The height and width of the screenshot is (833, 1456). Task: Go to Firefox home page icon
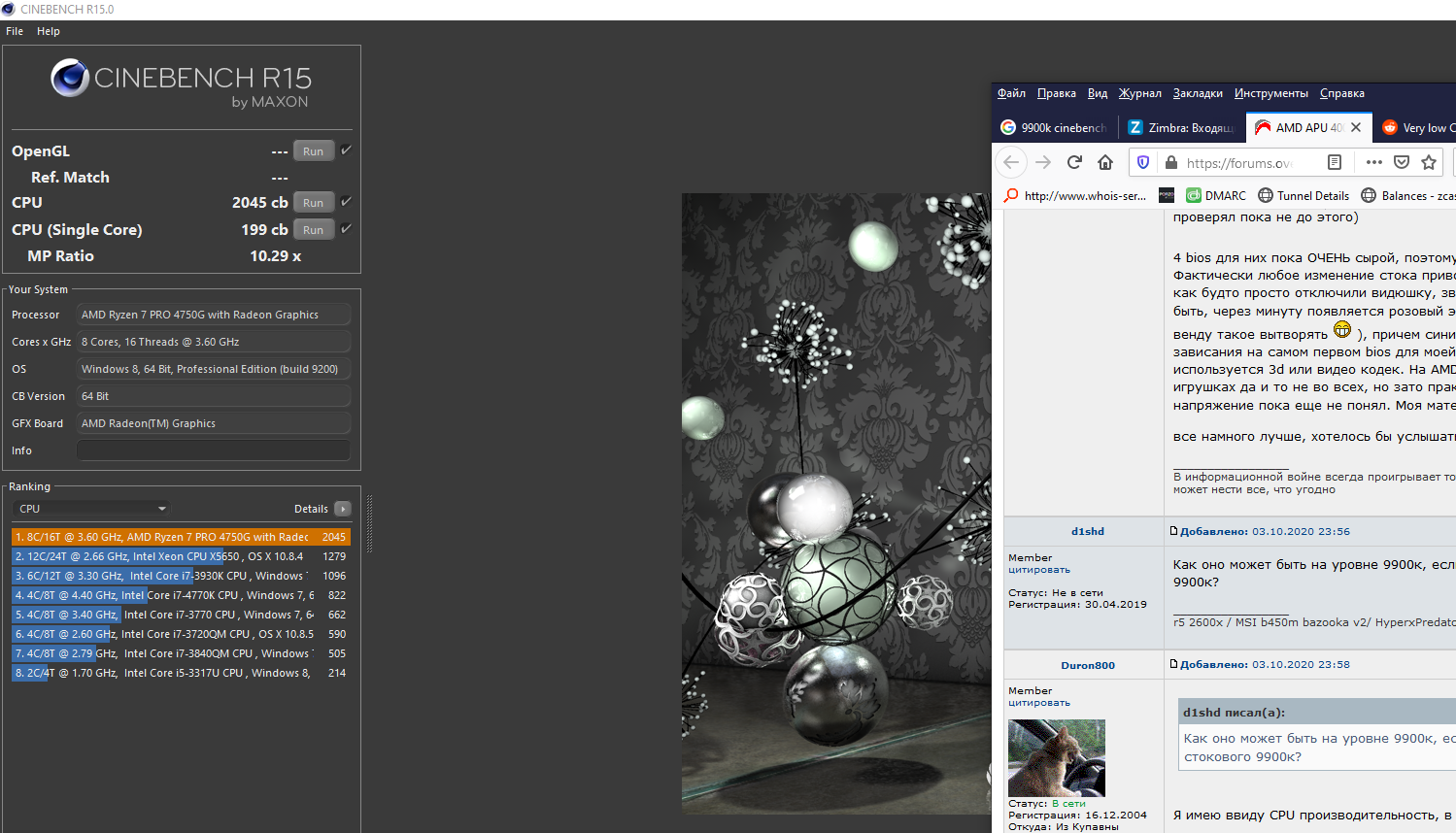(x=1105, y=162)
